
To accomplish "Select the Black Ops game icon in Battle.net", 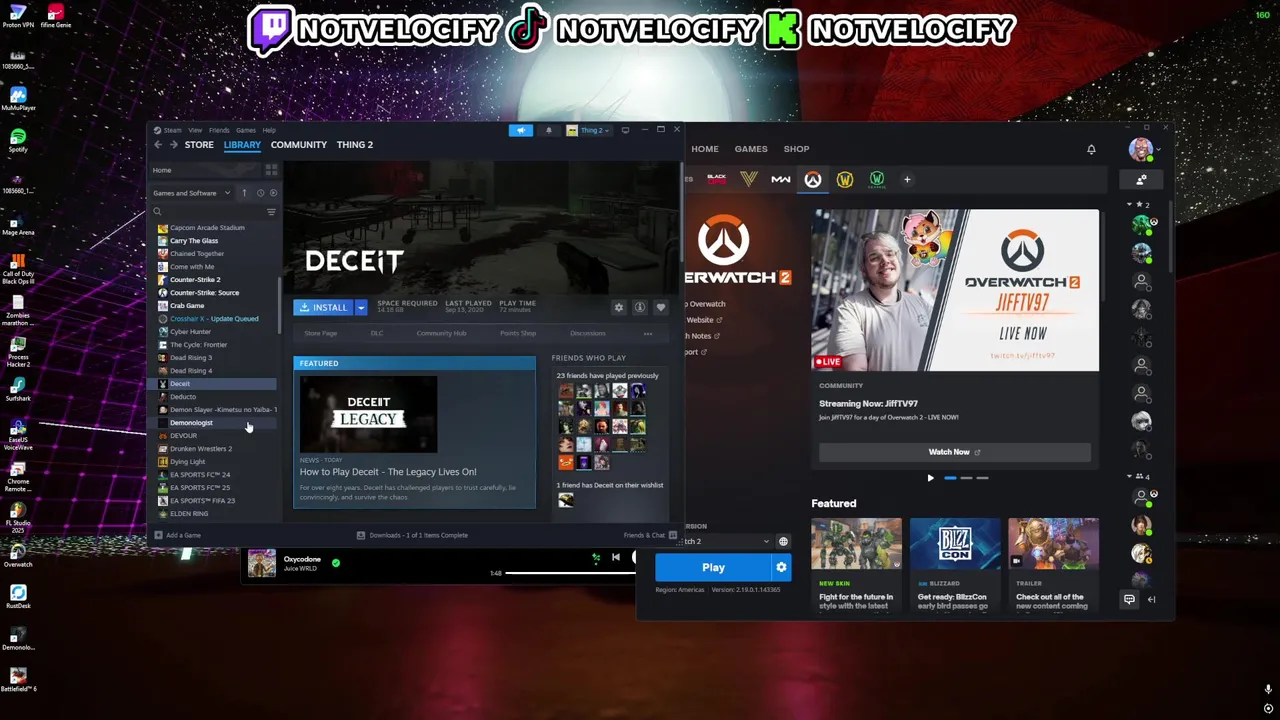I will [716, 179].
